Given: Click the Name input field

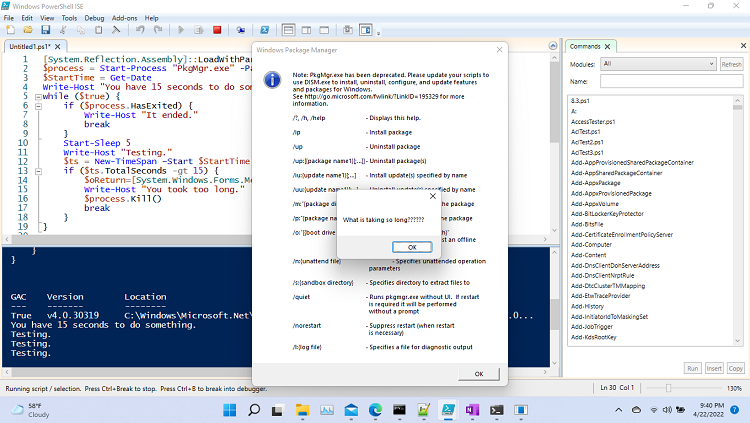Looking at the screenshot, I should pos(672,81).
